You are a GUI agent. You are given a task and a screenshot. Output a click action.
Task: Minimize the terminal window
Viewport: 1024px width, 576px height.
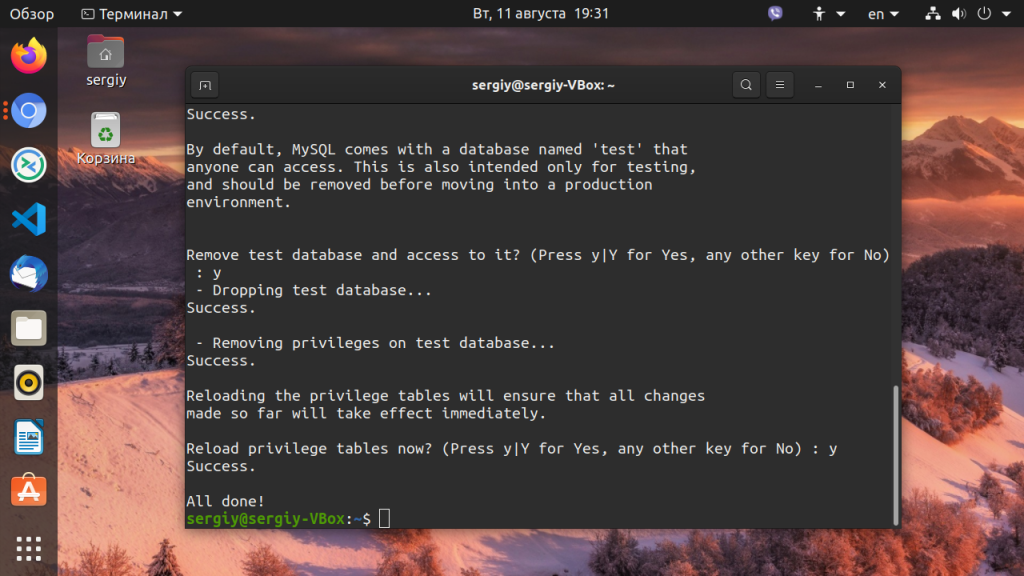(x=818, y=85)
